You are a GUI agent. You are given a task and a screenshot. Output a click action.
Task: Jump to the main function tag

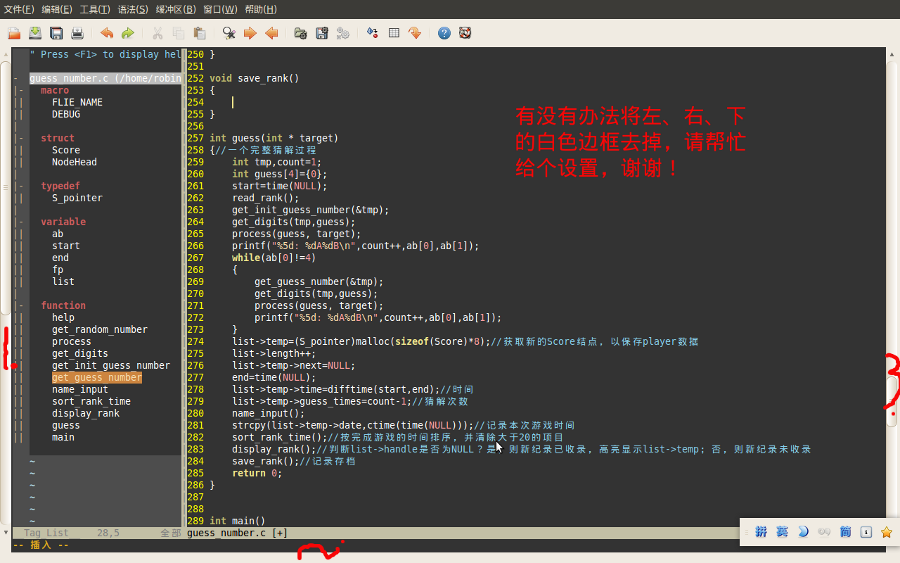63,437
